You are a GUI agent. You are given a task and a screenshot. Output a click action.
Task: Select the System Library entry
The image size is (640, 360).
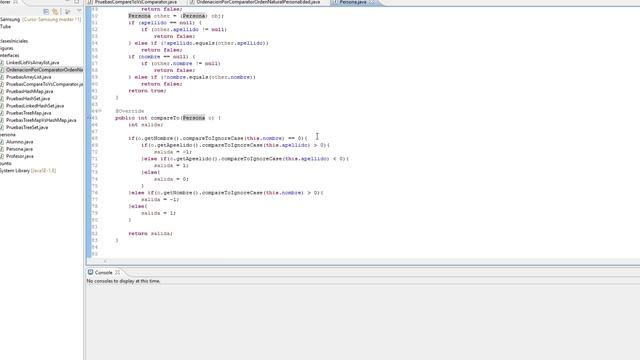28,171
